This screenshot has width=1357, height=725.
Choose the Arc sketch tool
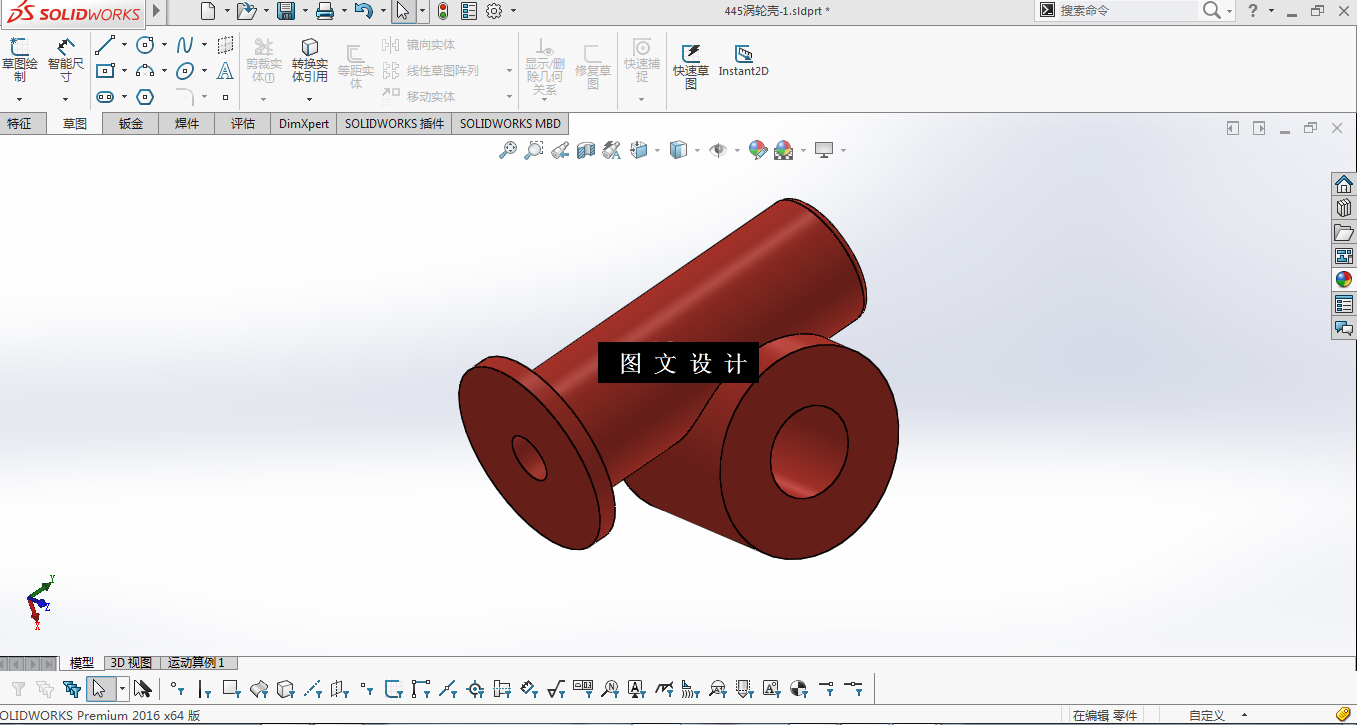pos(145,71)
